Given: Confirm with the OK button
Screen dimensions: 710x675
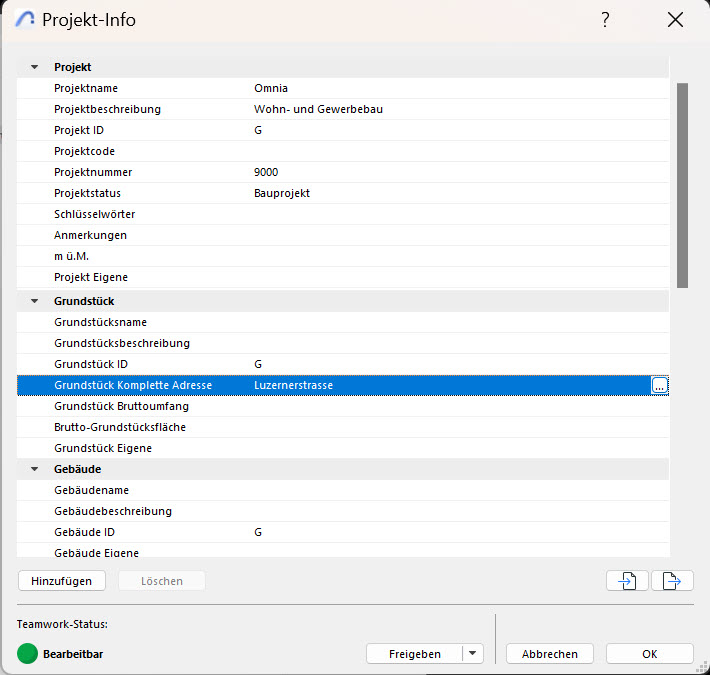Looking at the screenshot, I should 650,654.
